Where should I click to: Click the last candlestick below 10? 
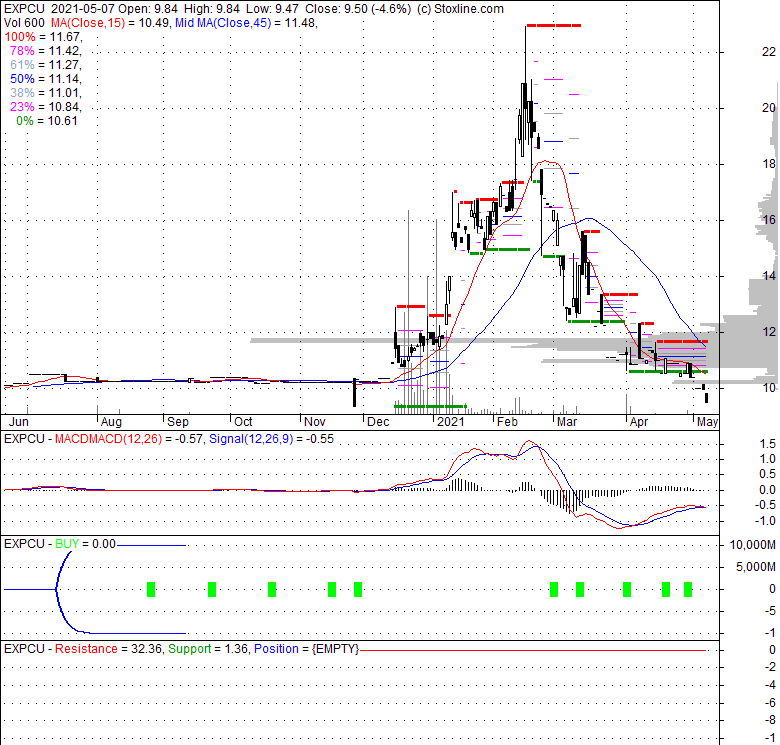pos(706,398)
